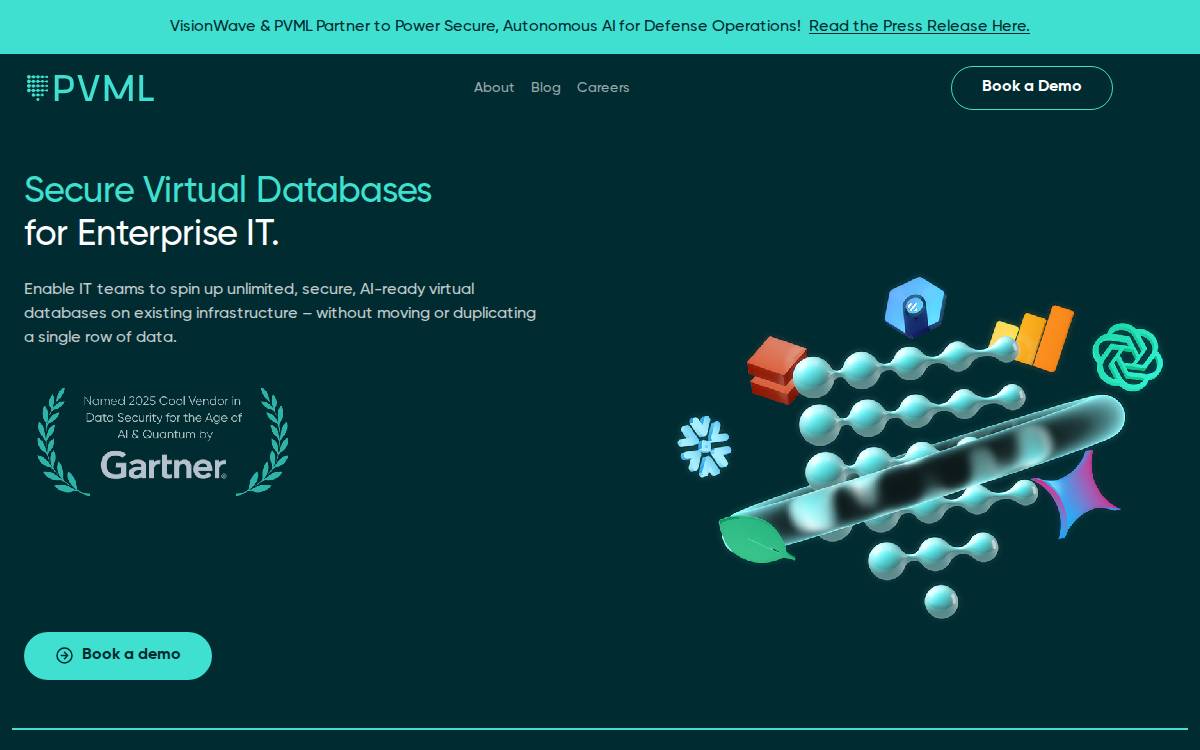Click the teal Book a demo button
The width and height of the screenshot is (1200, 750).
(x=118, y=655)
